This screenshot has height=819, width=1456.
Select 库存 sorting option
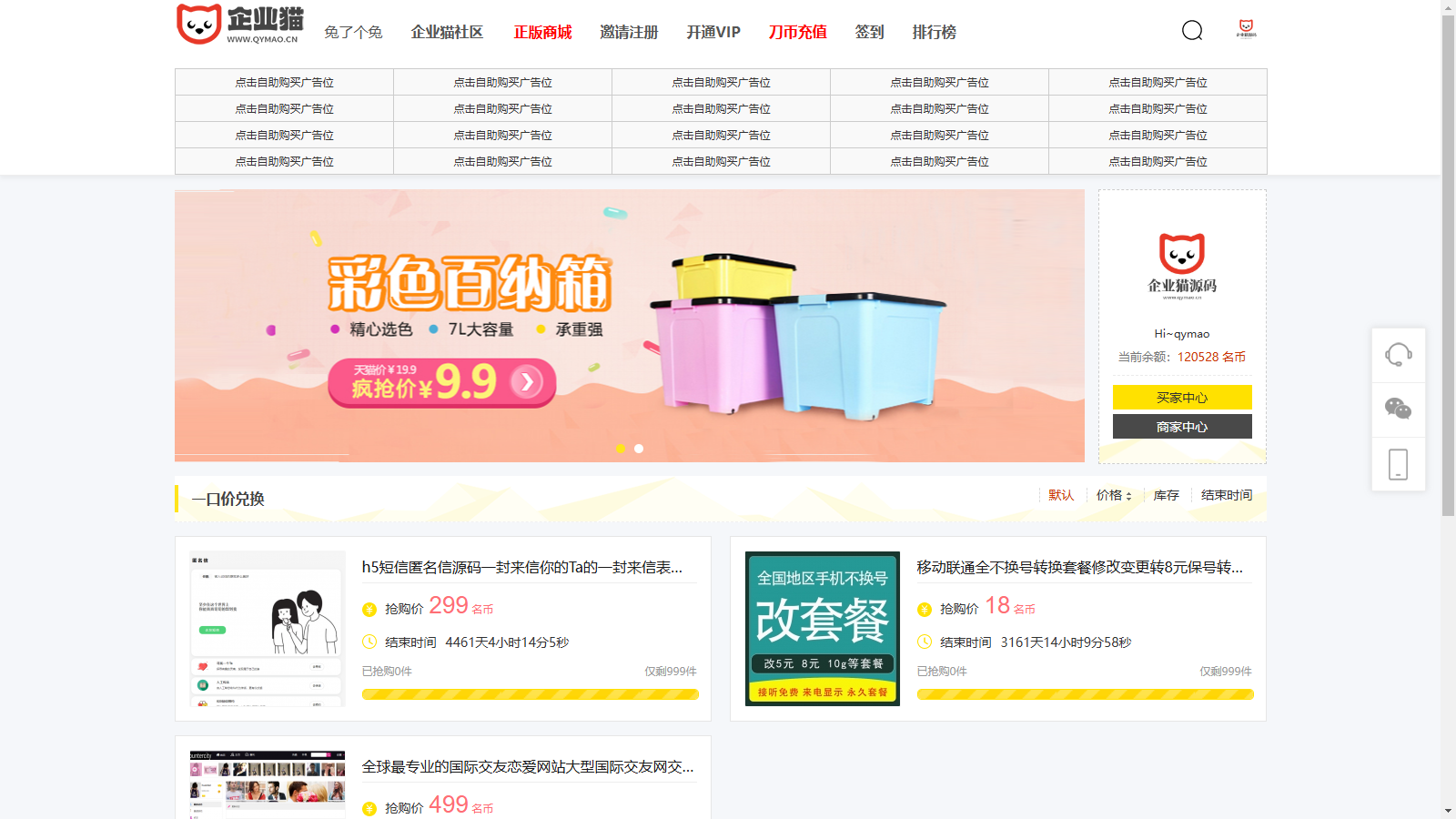(1166, 495)
